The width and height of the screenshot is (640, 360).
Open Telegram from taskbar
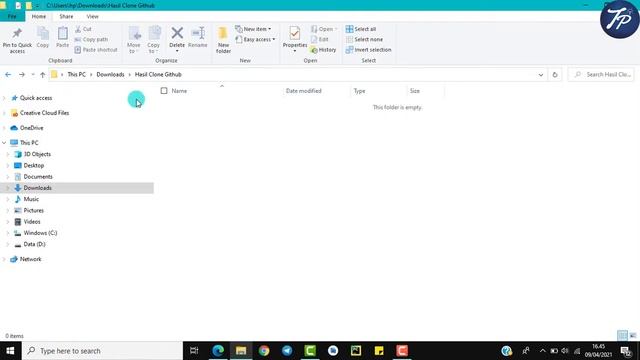[x=287, y=351]
